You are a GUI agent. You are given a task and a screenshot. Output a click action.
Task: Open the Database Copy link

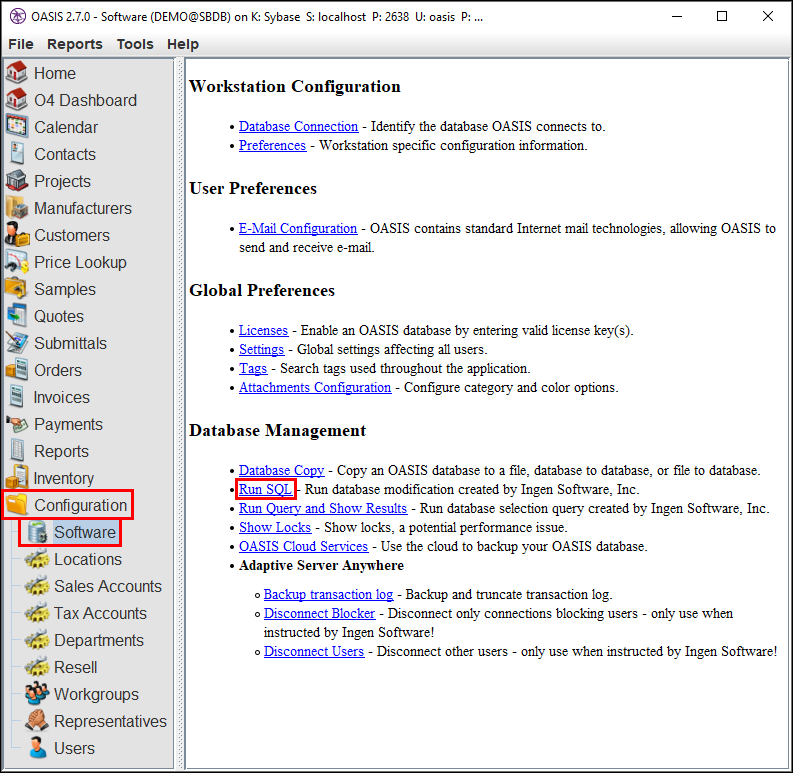281,470
